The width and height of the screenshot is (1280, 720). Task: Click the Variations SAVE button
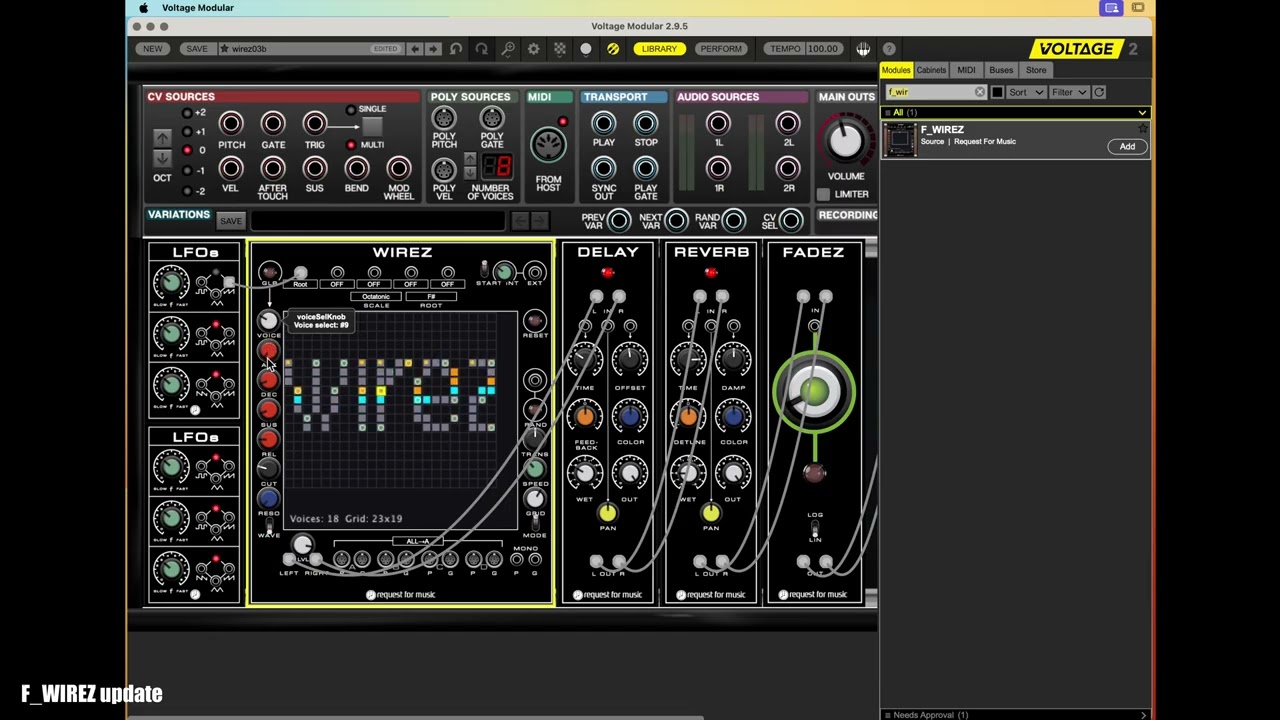click(231, 221)
